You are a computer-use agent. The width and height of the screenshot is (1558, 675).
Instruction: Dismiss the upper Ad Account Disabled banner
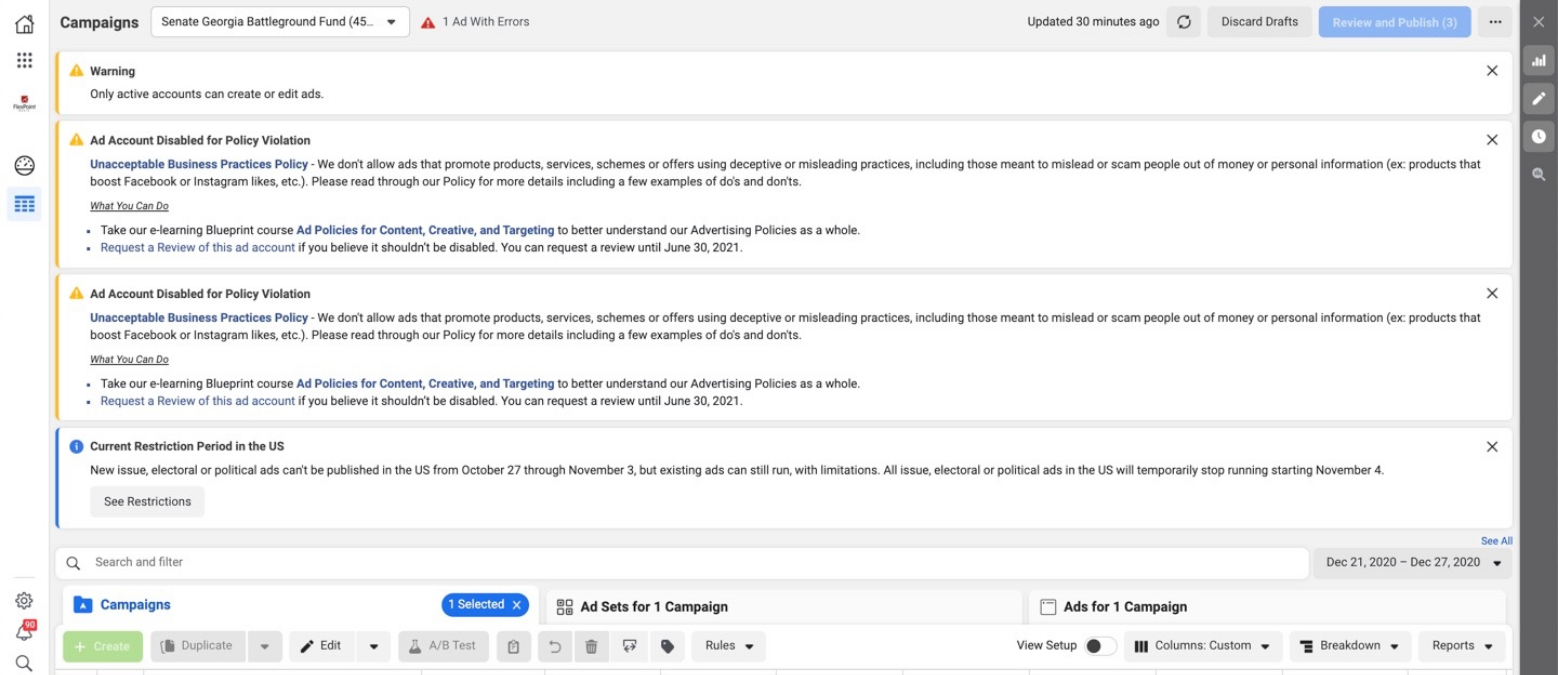1492,140
